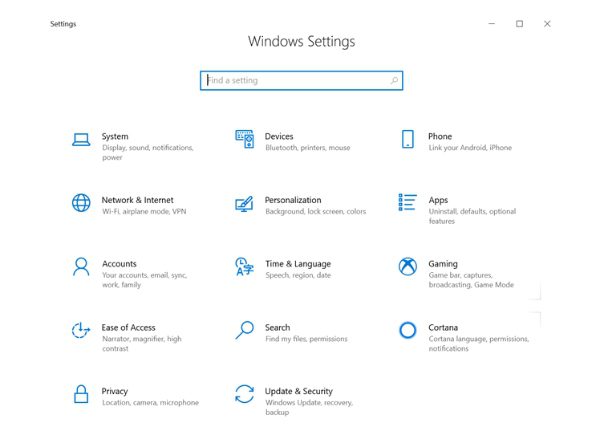Click 'Game bar, captures, broadcasting, Game Mode' text

pyautogui.click(x=471, y=280)
